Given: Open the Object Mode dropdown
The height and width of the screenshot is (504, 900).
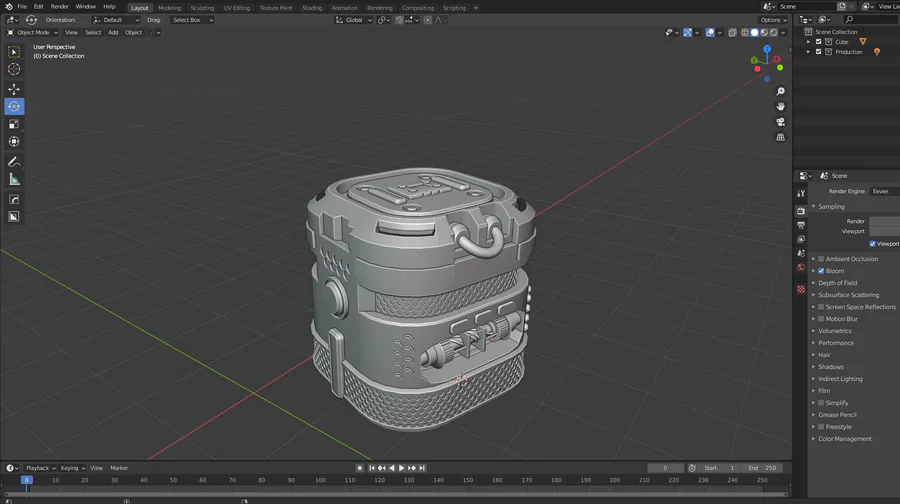Looking at the screenshot, I should tap(32, 33).
